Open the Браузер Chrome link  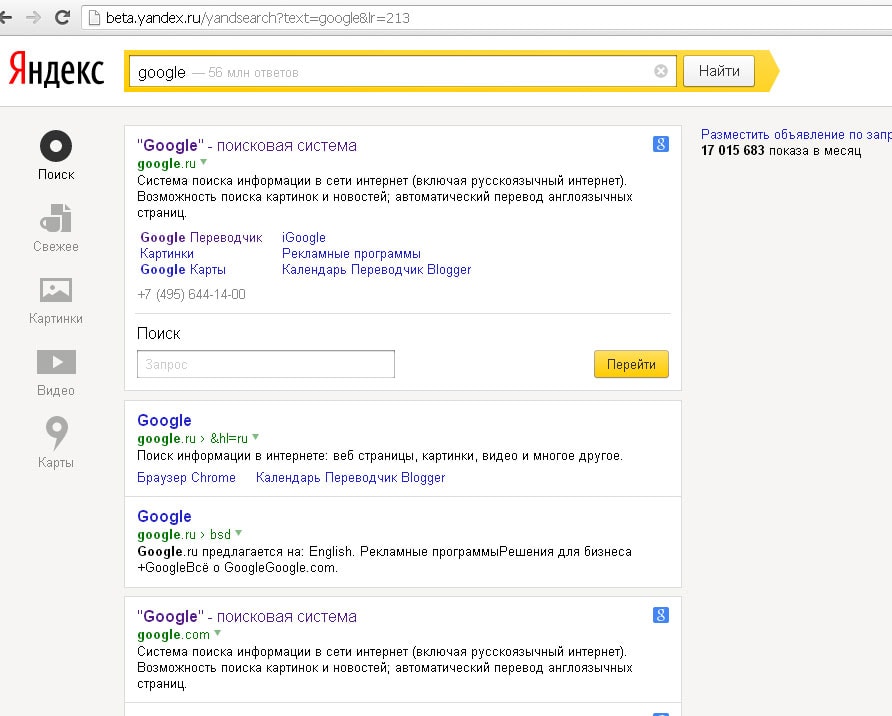[x=186, y=478]
